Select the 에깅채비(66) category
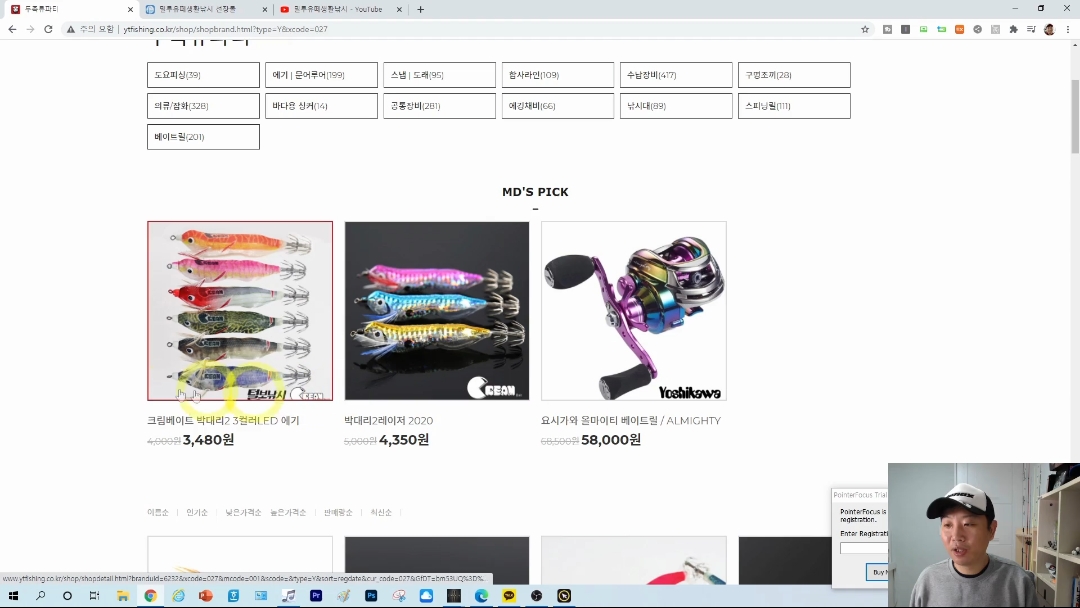1080x608 pixels. 558,106
